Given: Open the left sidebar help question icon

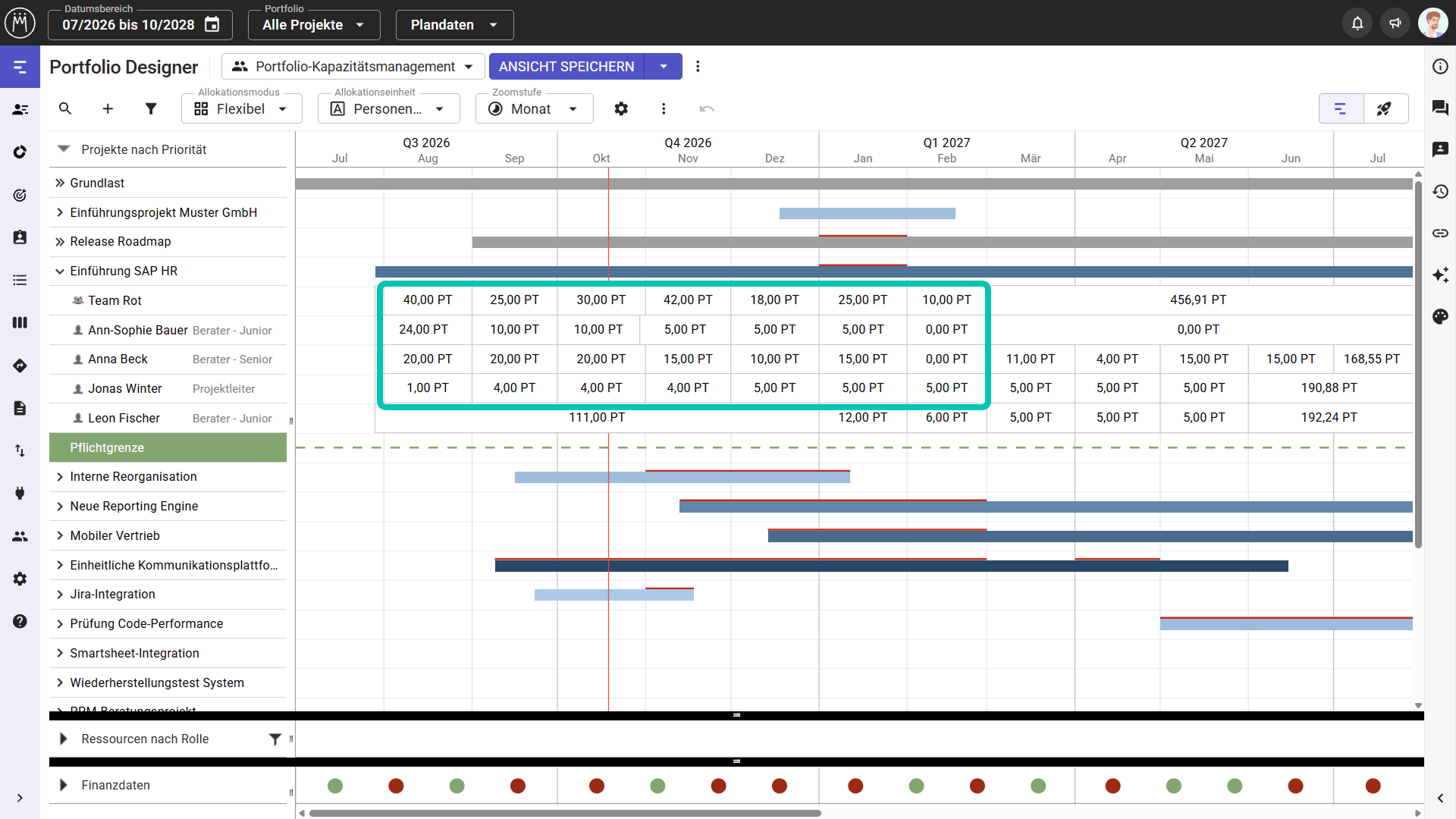Looking at the screenshot, I should 20,621.
